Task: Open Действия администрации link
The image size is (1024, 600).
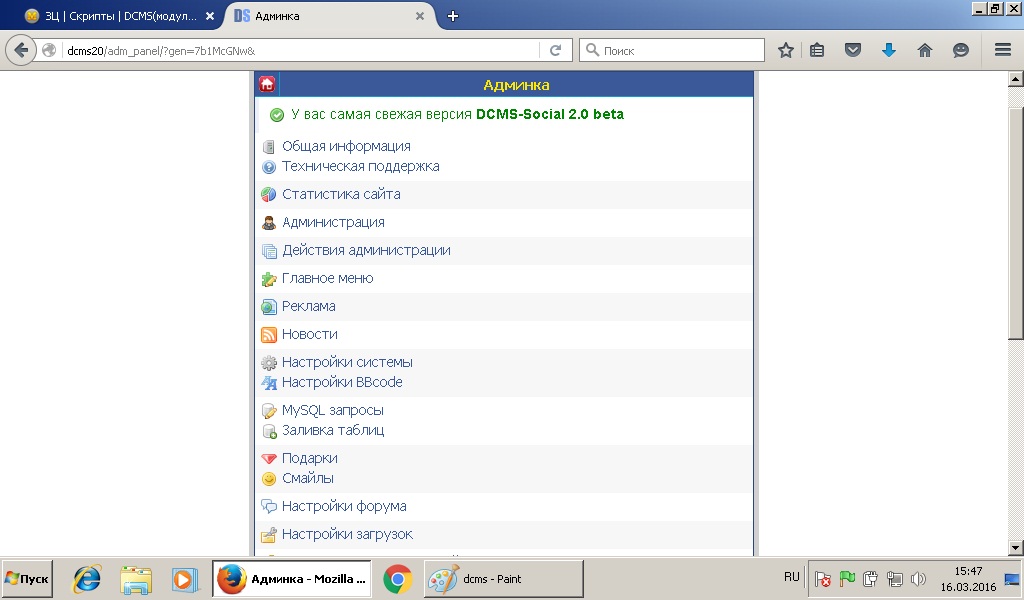Action: (366, 251)
